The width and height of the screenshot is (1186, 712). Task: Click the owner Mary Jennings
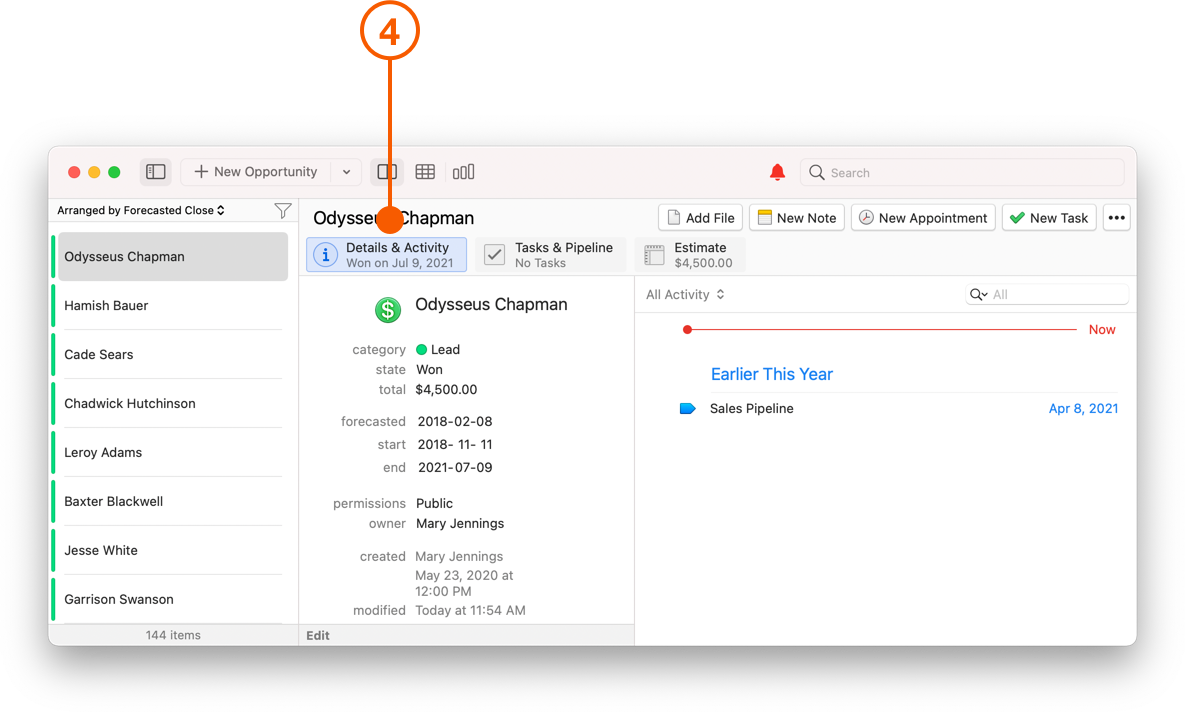point(460,524)
